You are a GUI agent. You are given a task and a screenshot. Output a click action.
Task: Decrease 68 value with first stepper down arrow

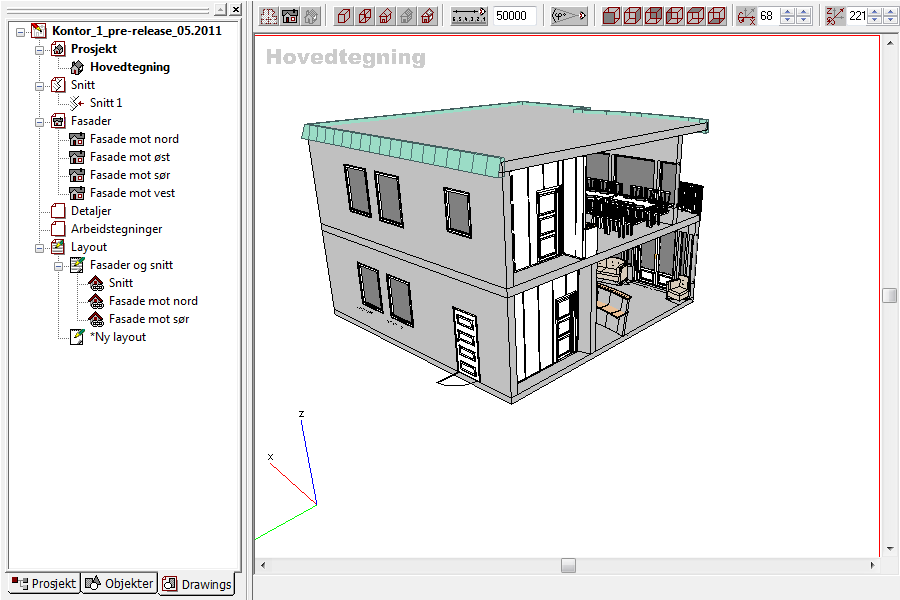pos(788,20)
